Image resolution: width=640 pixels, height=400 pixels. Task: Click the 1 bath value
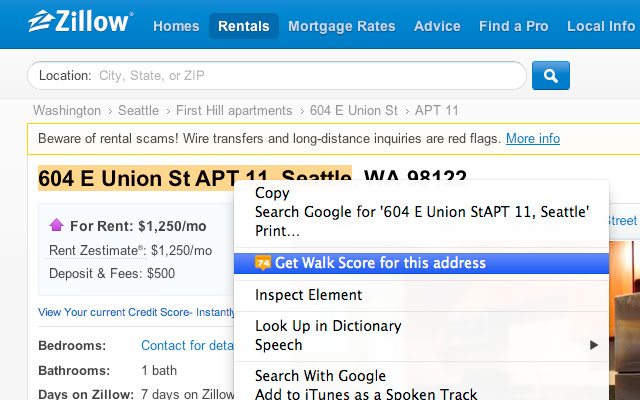(x=159, y=371)
